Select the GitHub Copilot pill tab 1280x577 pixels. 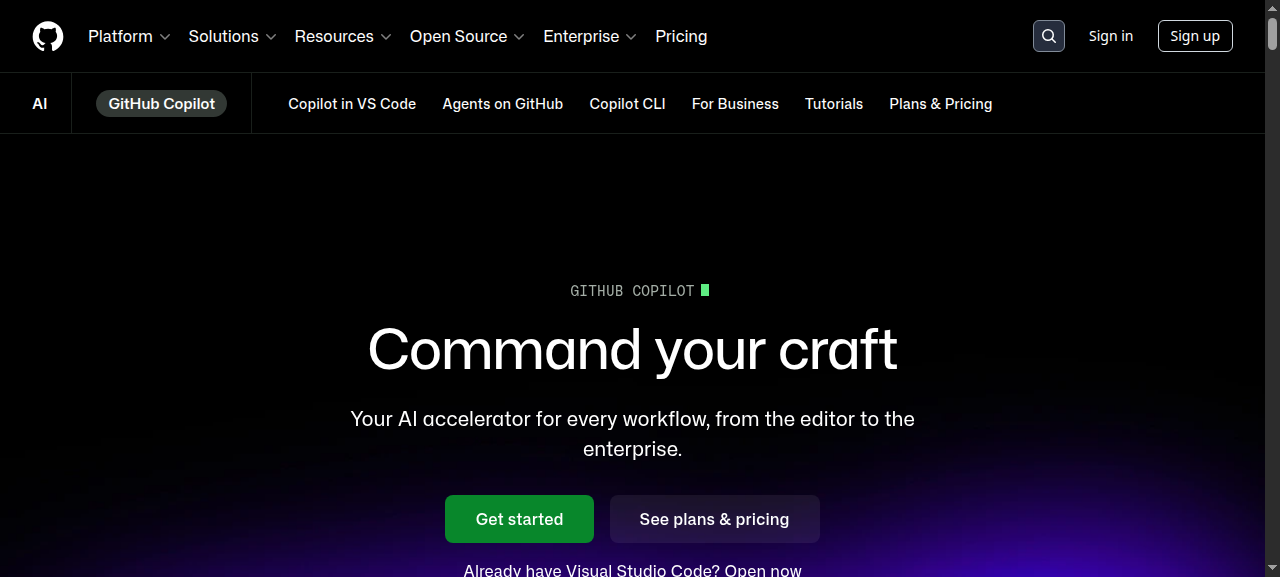(161, 104)
